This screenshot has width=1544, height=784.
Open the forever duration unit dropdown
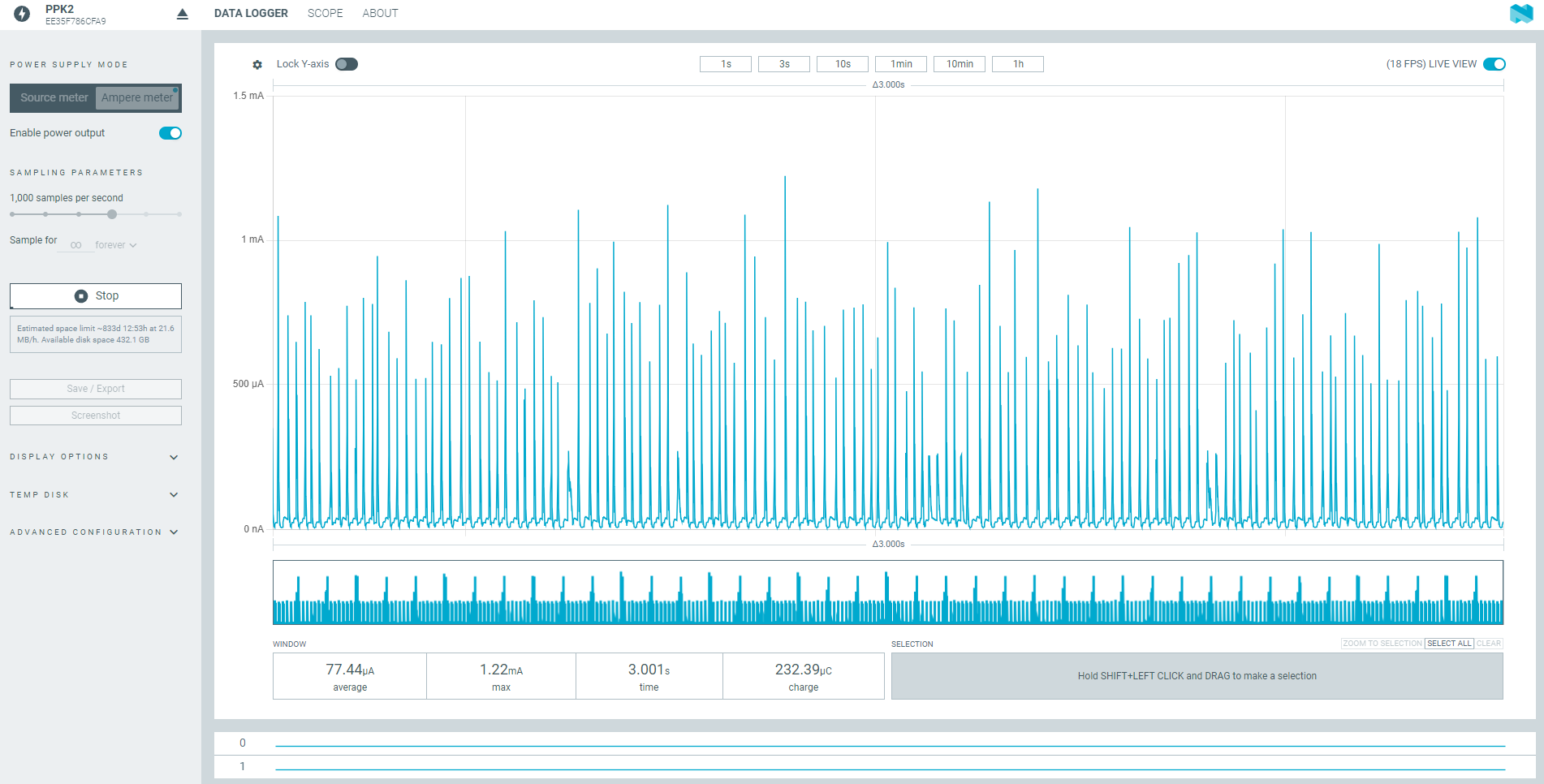[x=116, y=245]
